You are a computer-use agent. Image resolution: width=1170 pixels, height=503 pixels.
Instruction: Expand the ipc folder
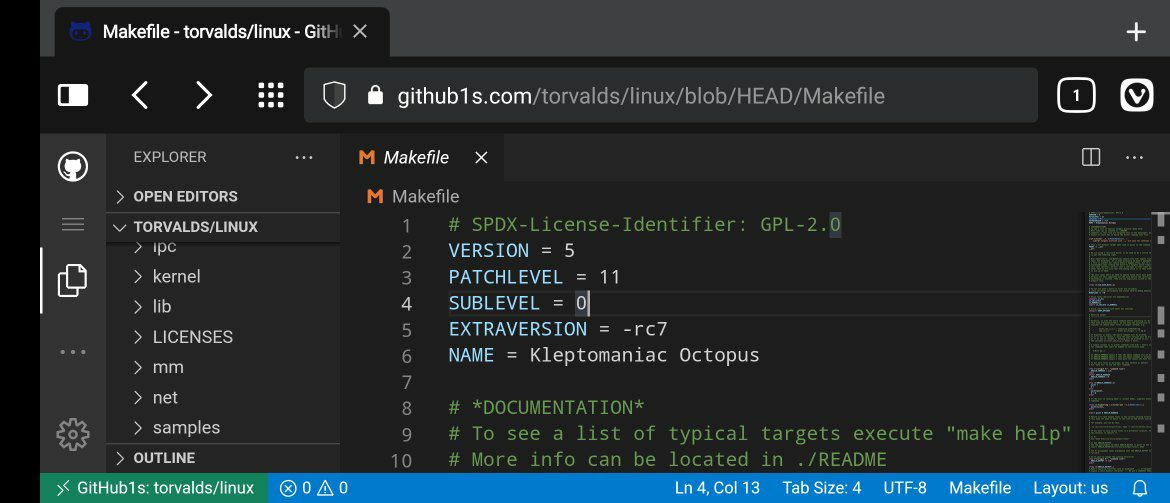coord(223,249)
